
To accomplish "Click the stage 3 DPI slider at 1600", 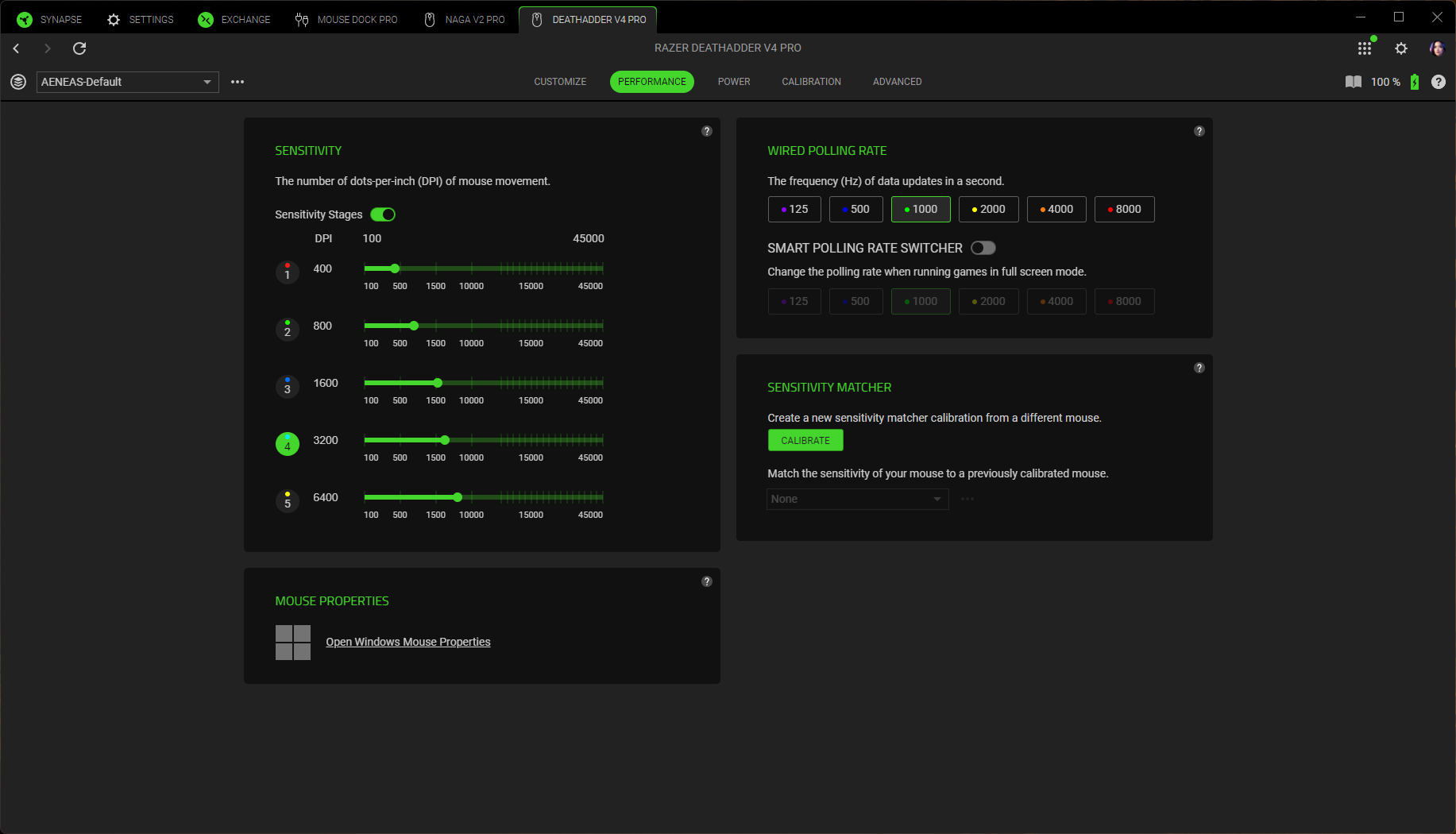I will click(x=438, y=383).
